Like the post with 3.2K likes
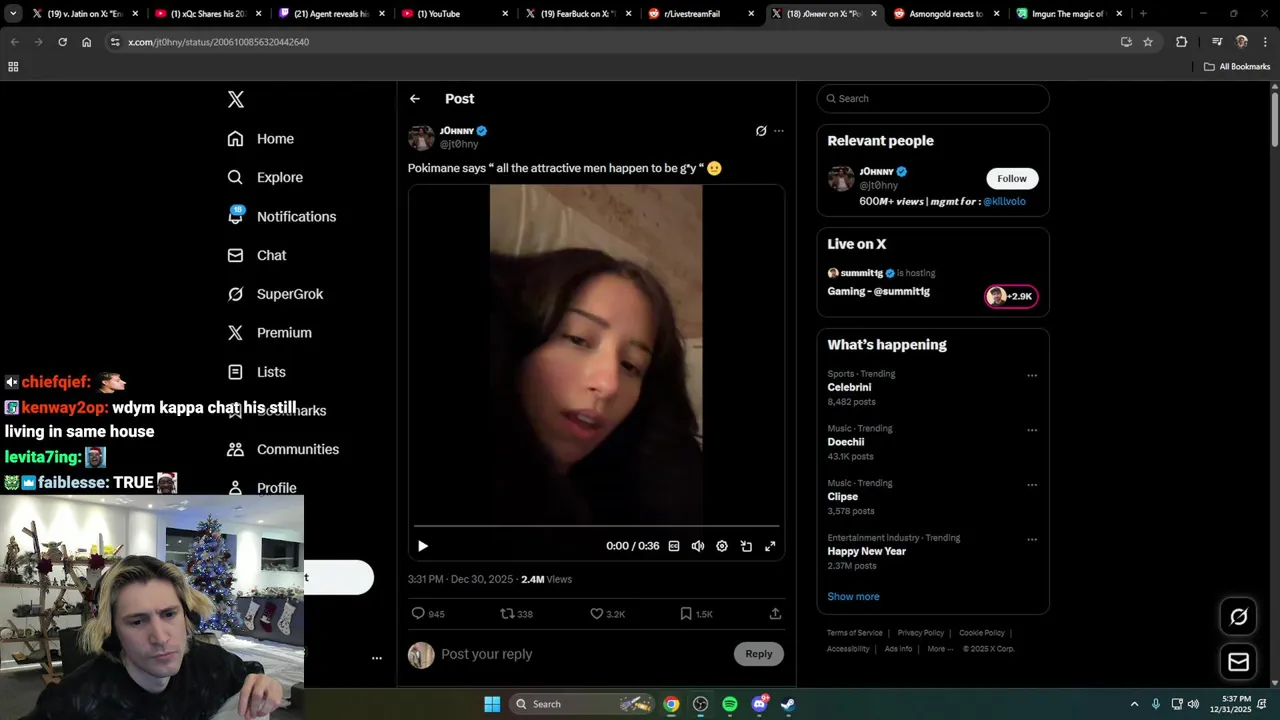The width and height of the screenshot is (1280, 720). tap(607, 614)
